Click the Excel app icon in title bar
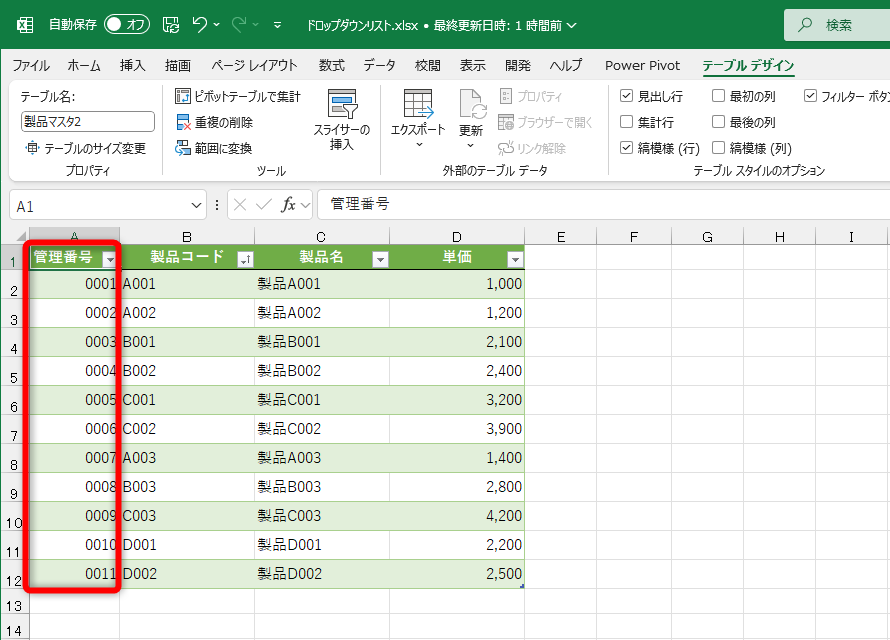Screen dimensions: 890x640 point(25,25)
